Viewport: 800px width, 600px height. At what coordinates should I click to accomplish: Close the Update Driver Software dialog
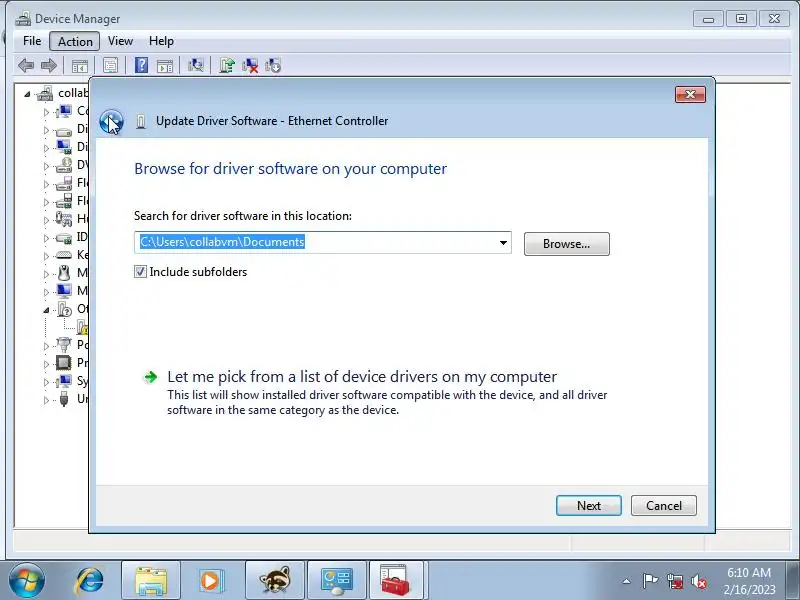[x=690, y=94]
